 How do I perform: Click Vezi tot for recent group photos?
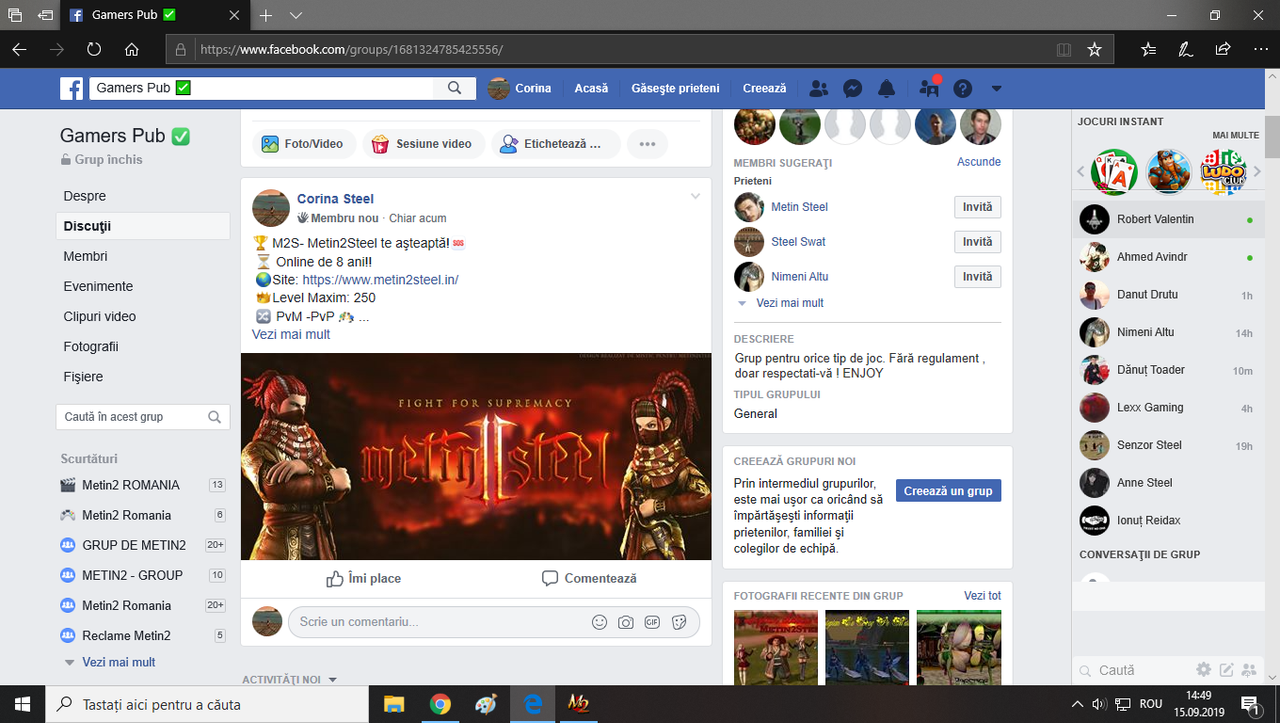(982, 596)
